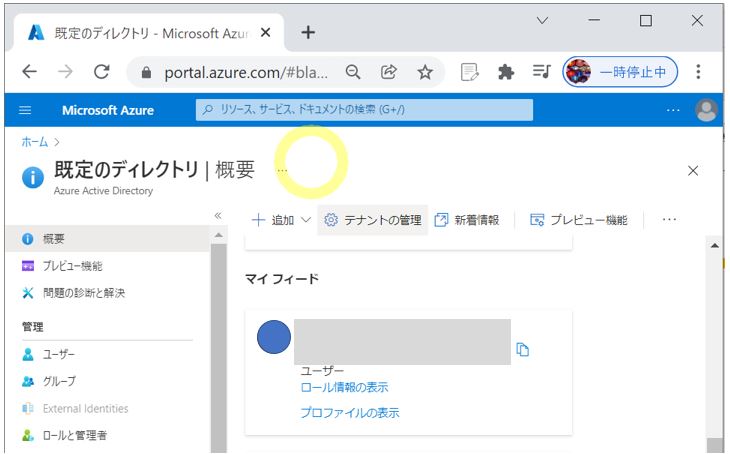This screenshot has height=454, width=730.
Task: Collapse the sidebar with double chevron
Action: click(x=218, y=216)
